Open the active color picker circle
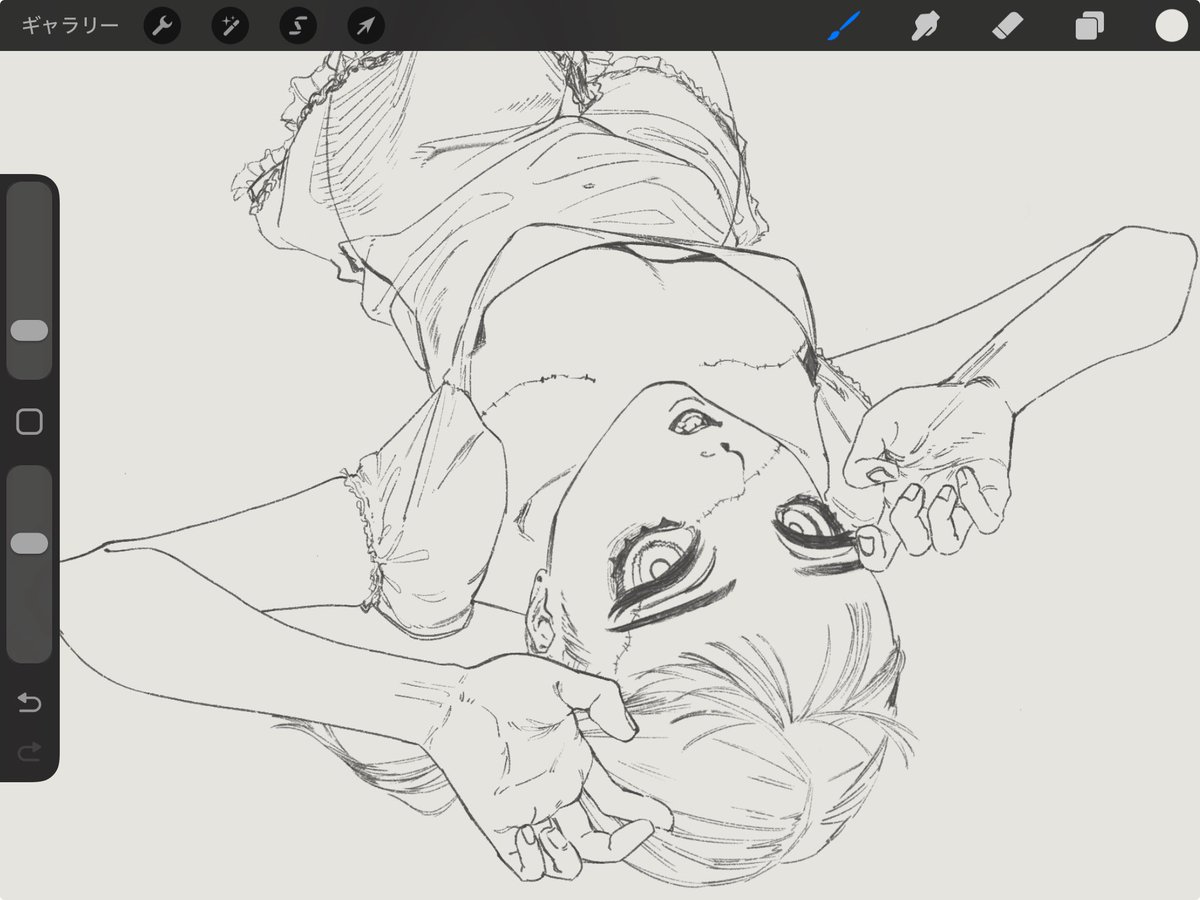1200x900 pixels. coord(1171,26)
